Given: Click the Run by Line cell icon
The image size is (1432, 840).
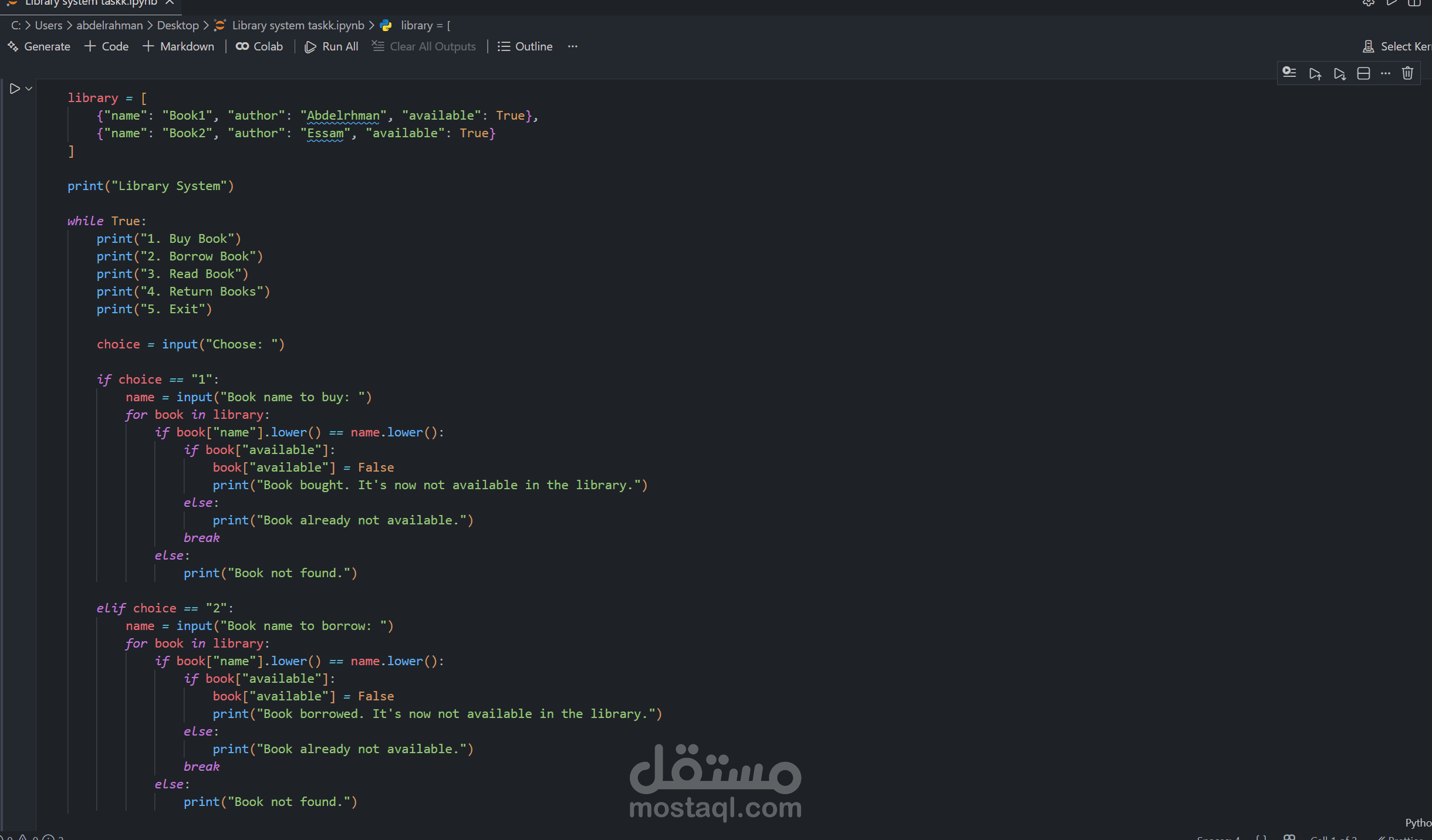Looking at the screenshot, I should pyautogui.click(x=1289, y=73).
